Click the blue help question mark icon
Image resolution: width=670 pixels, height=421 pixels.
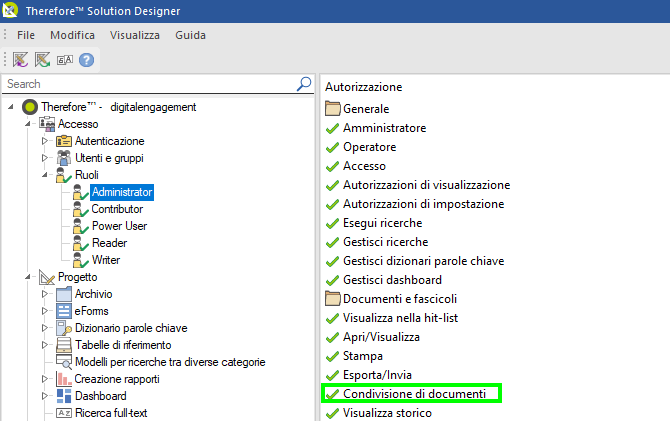87,60
